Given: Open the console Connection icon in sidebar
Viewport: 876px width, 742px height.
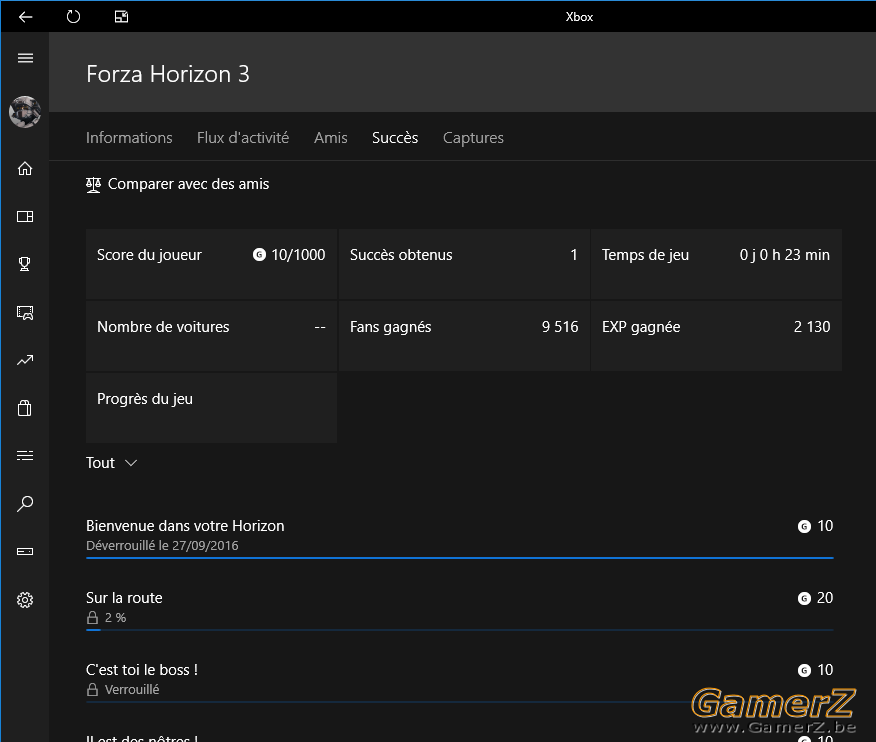Looking at the screenshot, I should click(x=25, y=551).
